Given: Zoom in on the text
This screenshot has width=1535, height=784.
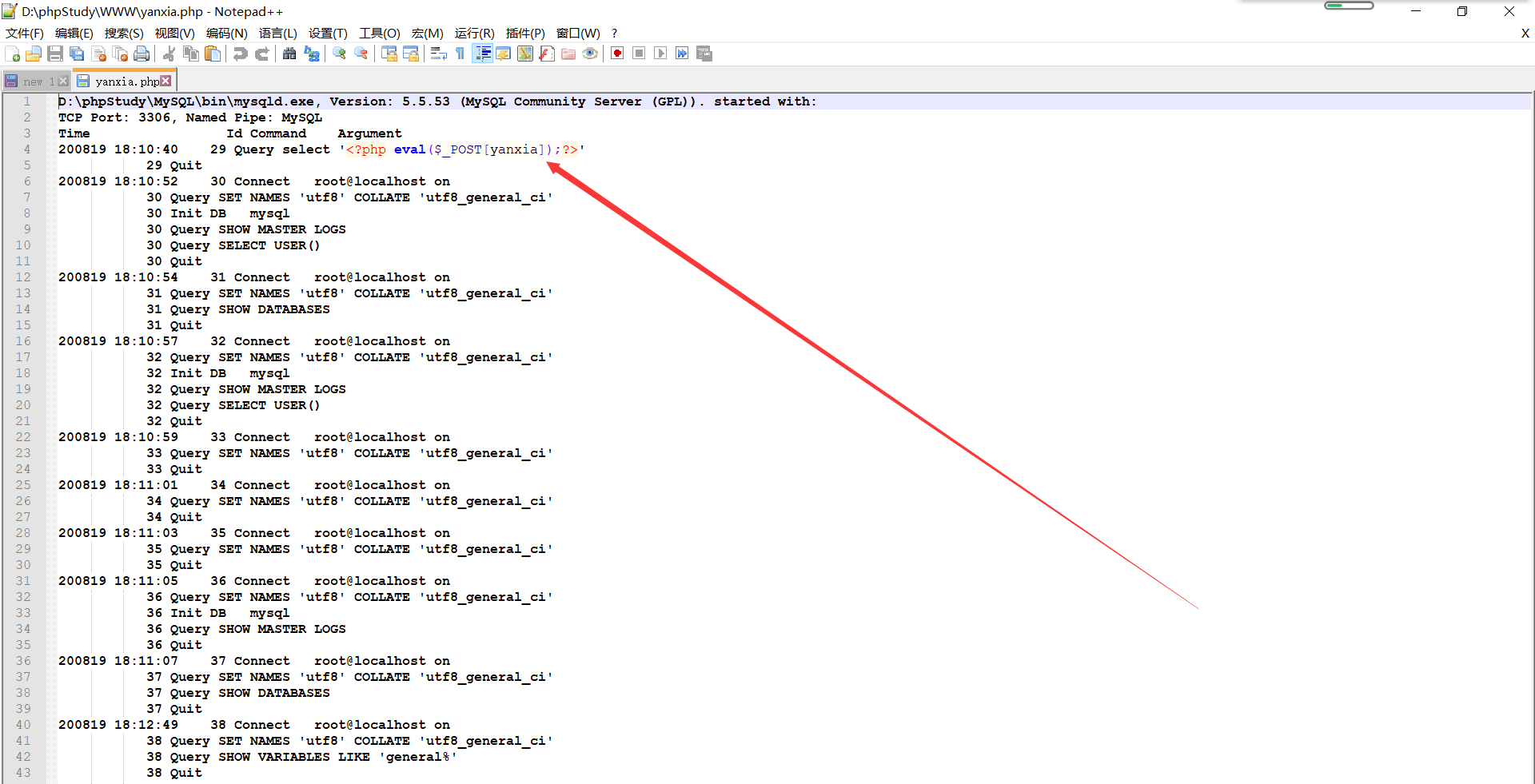Looking at the screenshot, I should [339, 54].
